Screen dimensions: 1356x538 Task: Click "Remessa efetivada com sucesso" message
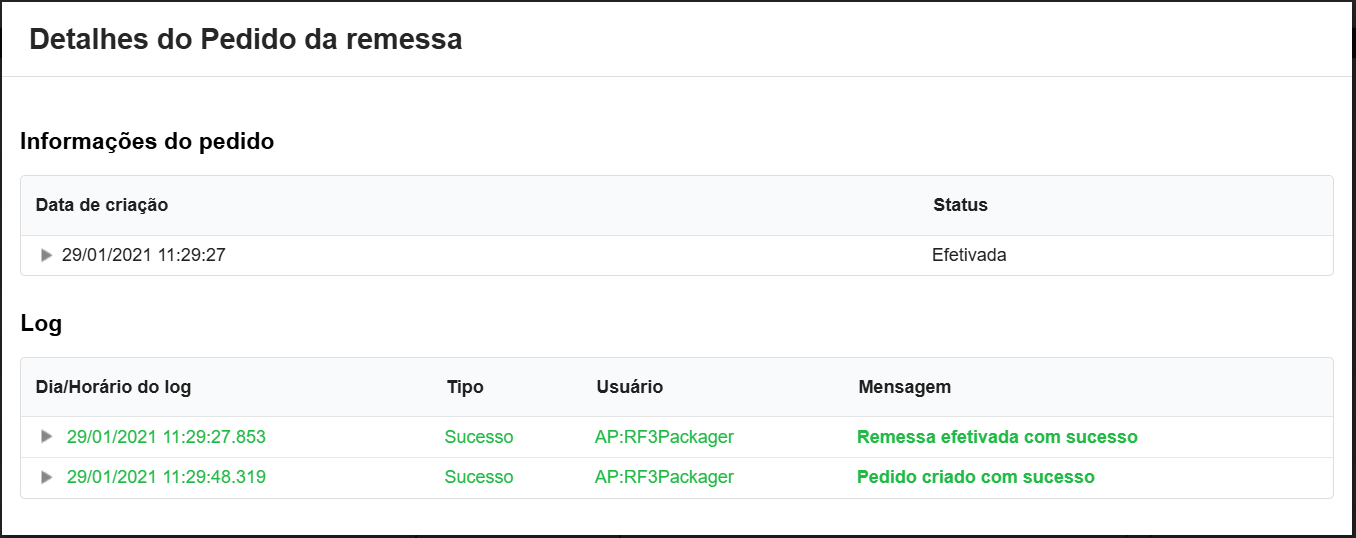[997, 437]
